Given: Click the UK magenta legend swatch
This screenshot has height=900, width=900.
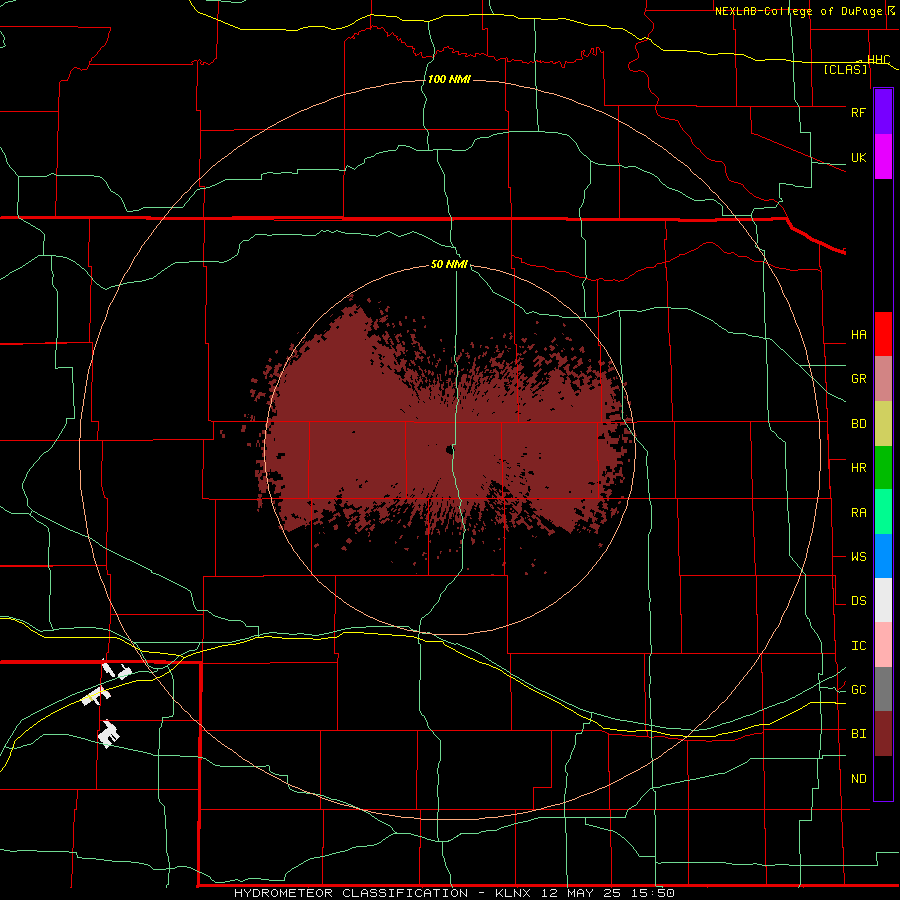Looking at the screenshot, I should click(x=883, y=157).
